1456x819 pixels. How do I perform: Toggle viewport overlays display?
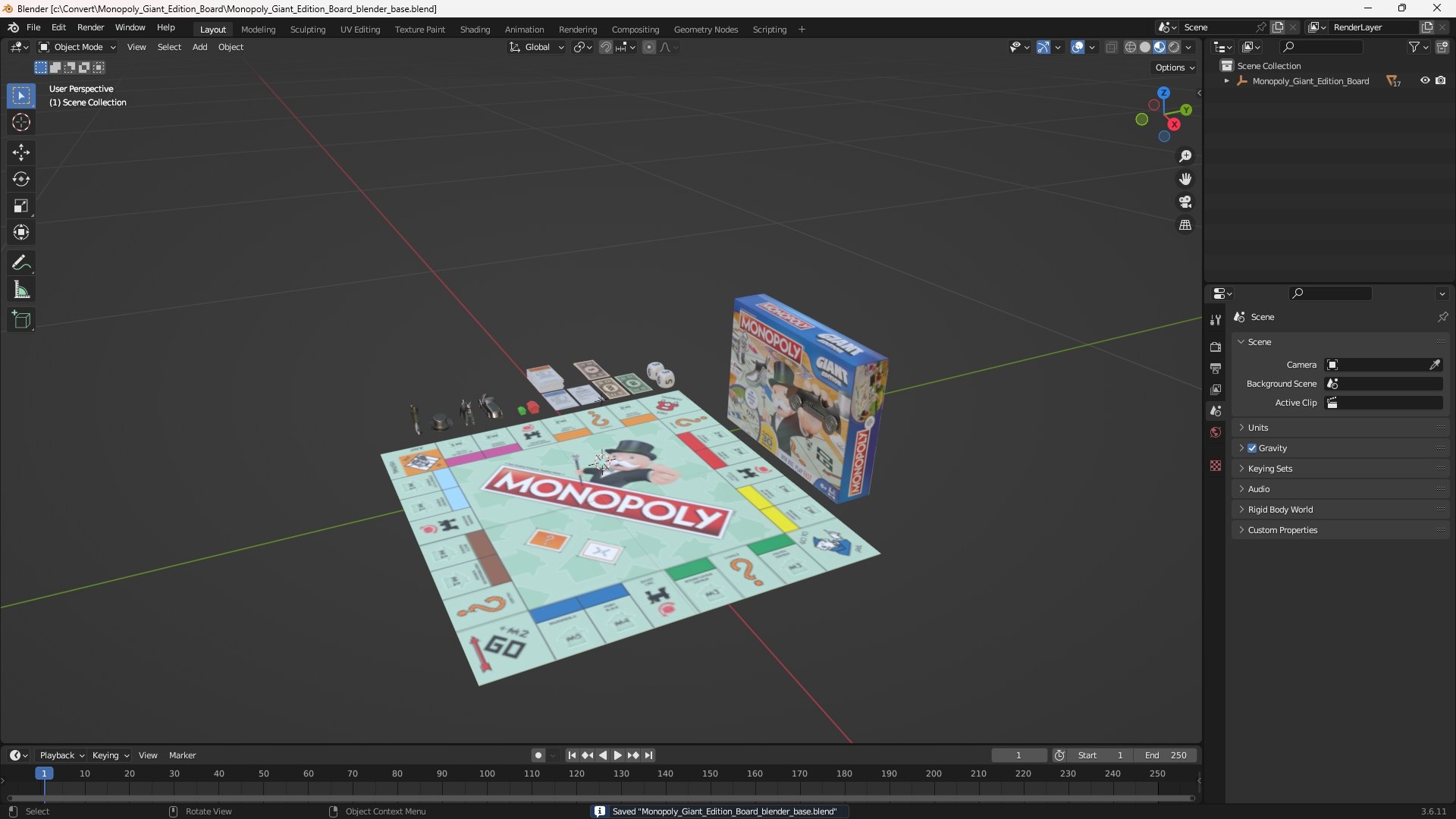click(x=1078, y=47)
